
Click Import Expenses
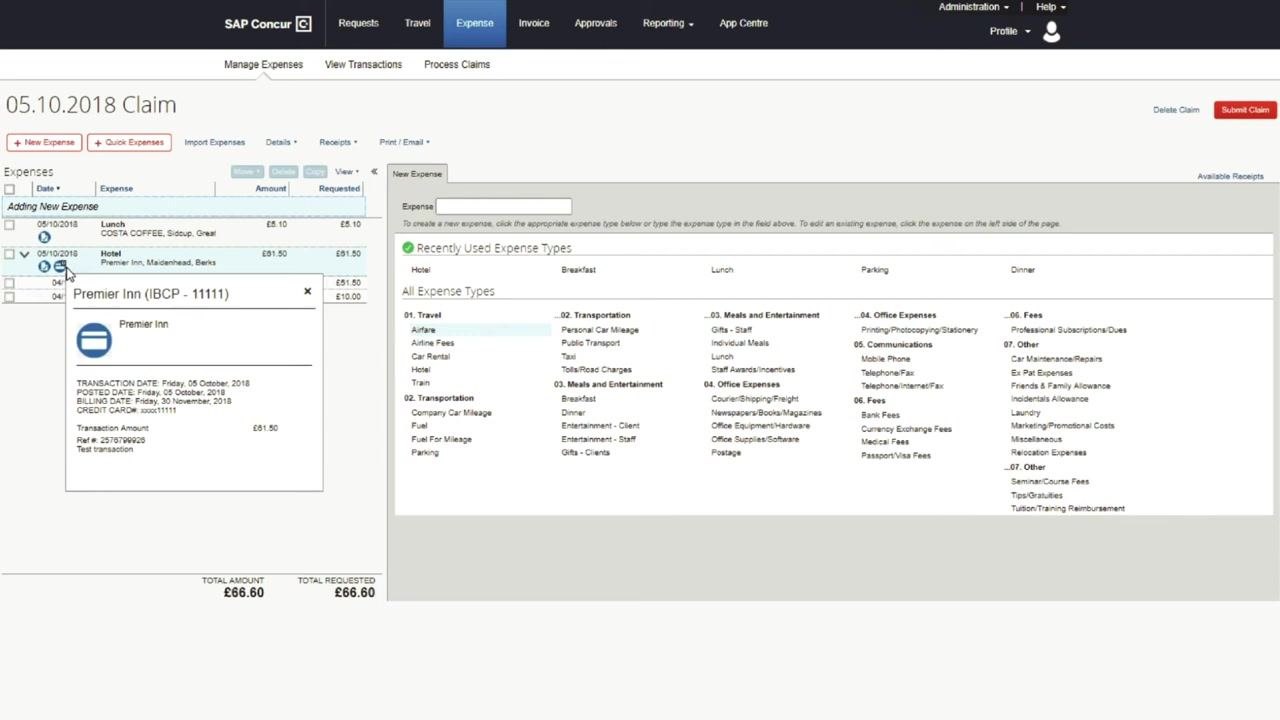point(214,142)
